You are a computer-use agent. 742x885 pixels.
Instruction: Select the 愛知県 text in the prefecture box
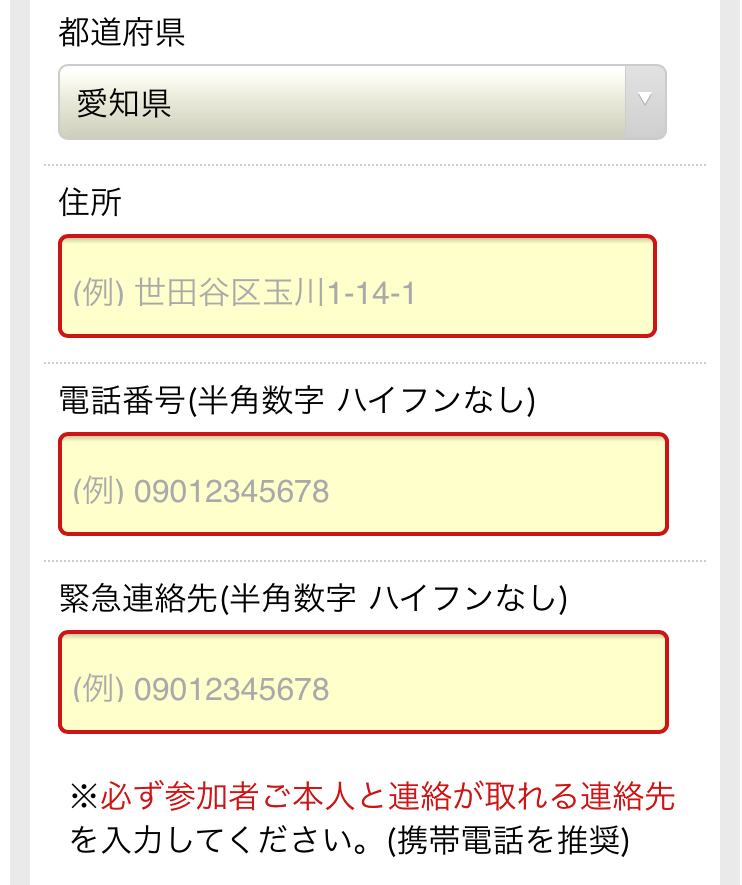124,104
